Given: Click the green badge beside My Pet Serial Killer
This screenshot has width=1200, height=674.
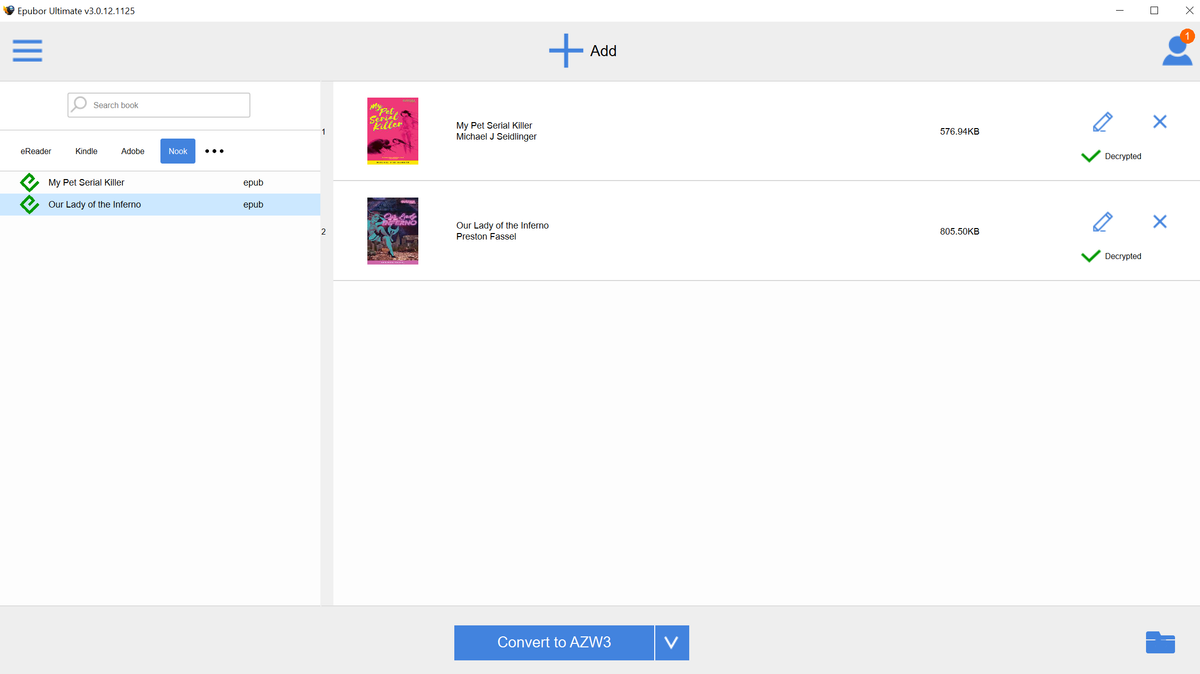Looking at the screenshot, I should click(28, 182).
